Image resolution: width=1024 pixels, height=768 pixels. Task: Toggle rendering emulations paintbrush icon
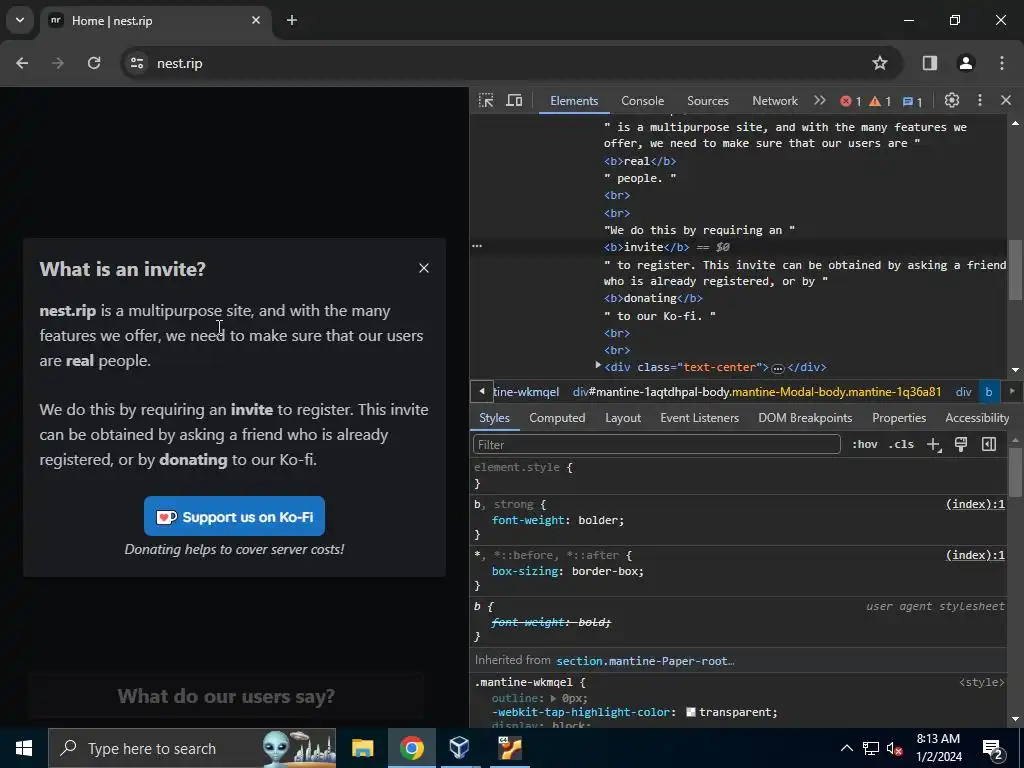(x=961, y=444)
